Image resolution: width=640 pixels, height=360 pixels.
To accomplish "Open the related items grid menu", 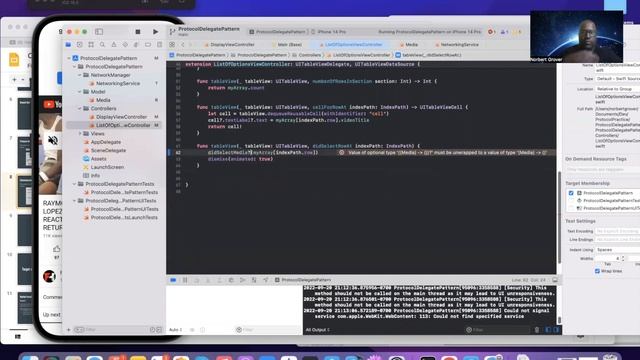I will 172,44.
